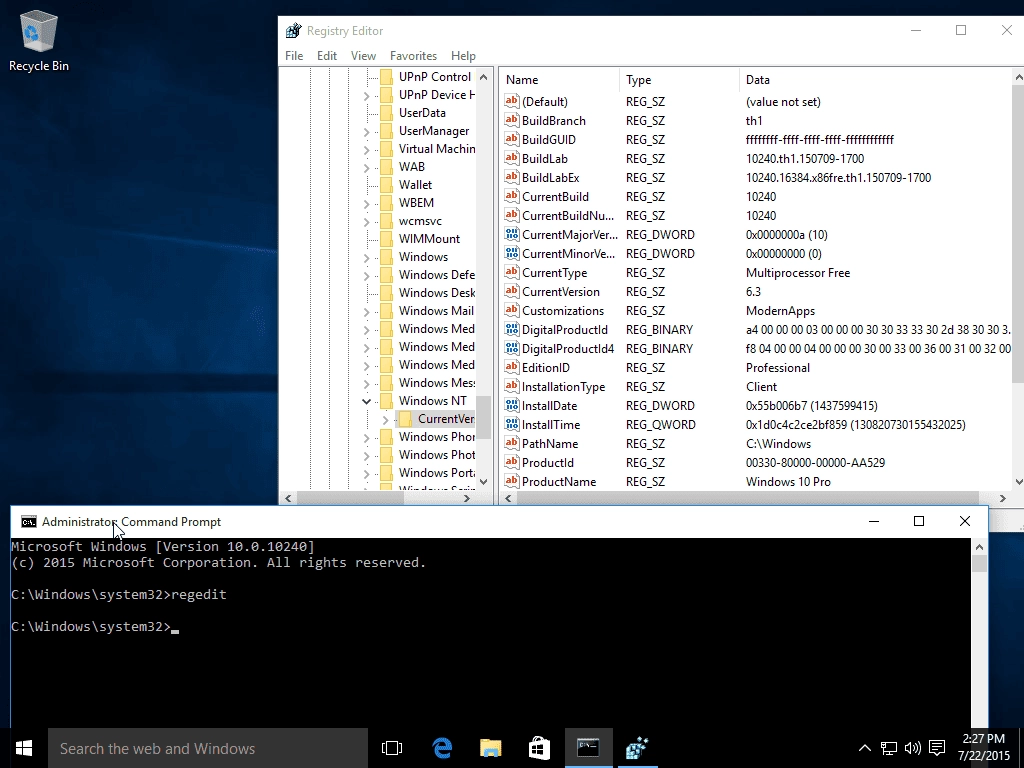
Task: Click the ProductId value name
Action: [x=547, y=462]
